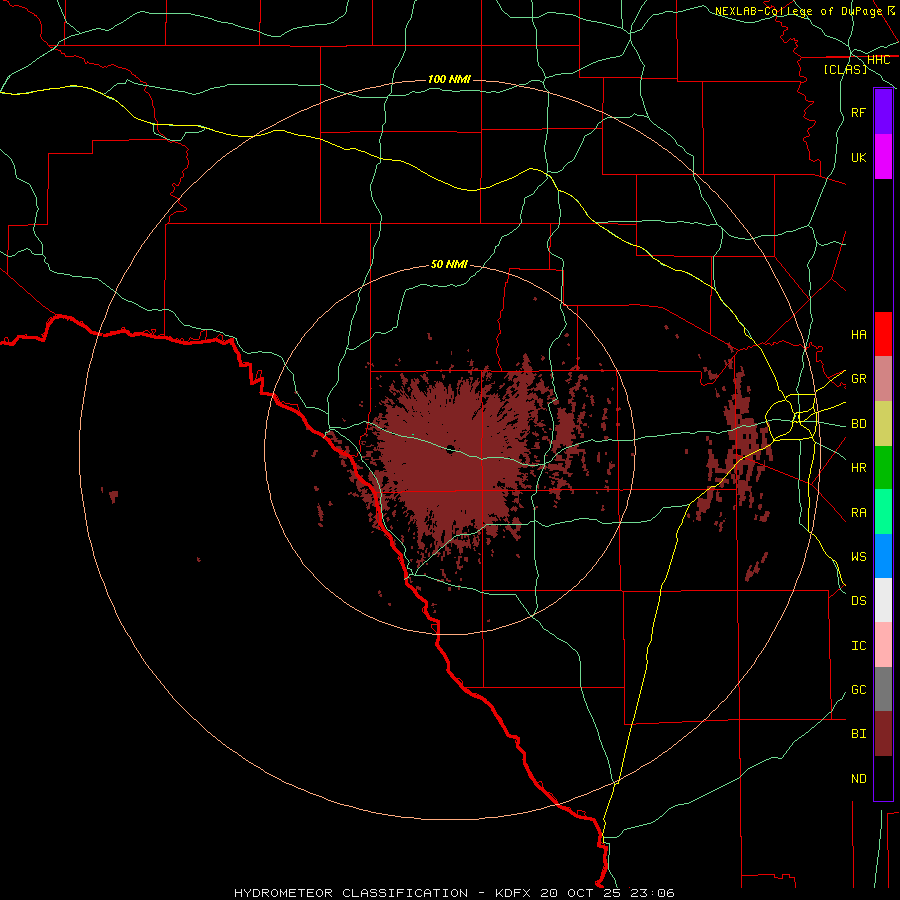Click the UK magenta legend swatch
900x900 pixels.
coord(883,157)
